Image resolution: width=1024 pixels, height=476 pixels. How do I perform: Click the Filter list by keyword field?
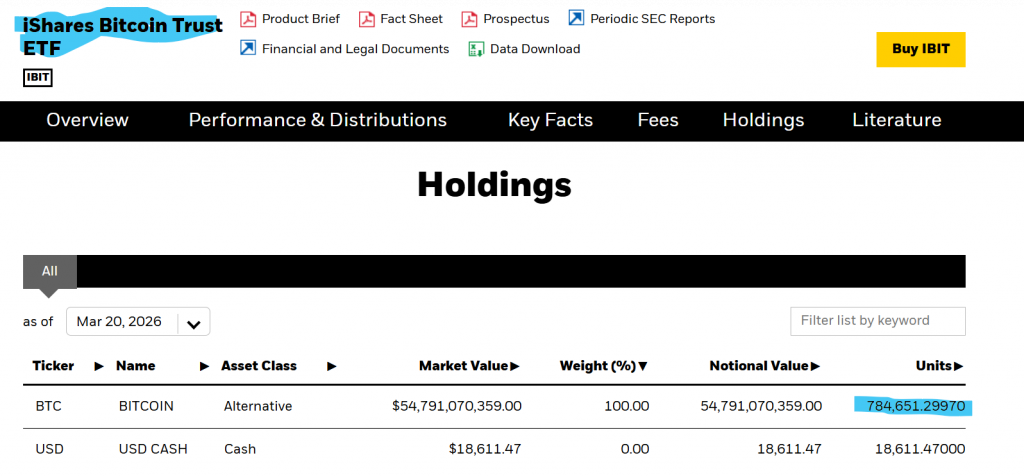[x=877, y=321]
